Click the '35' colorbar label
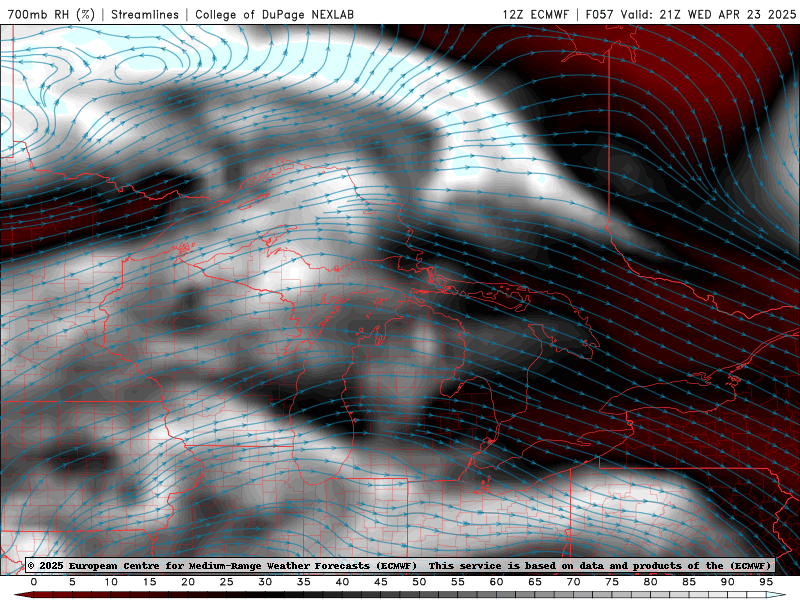 (304, 582)
